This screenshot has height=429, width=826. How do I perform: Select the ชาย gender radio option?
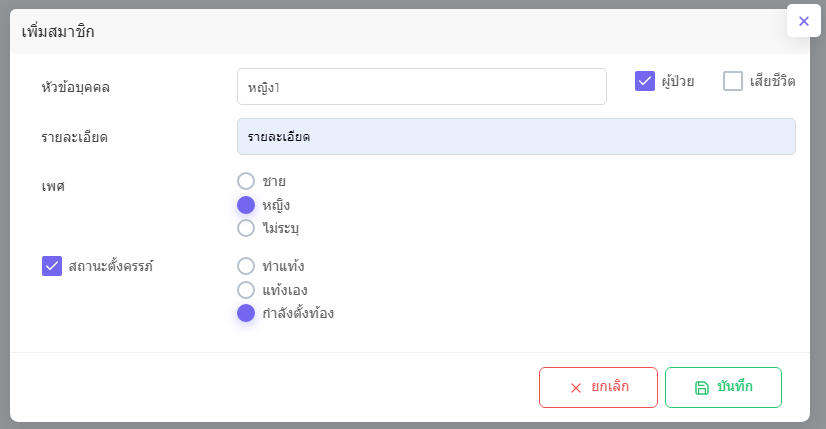246,181
